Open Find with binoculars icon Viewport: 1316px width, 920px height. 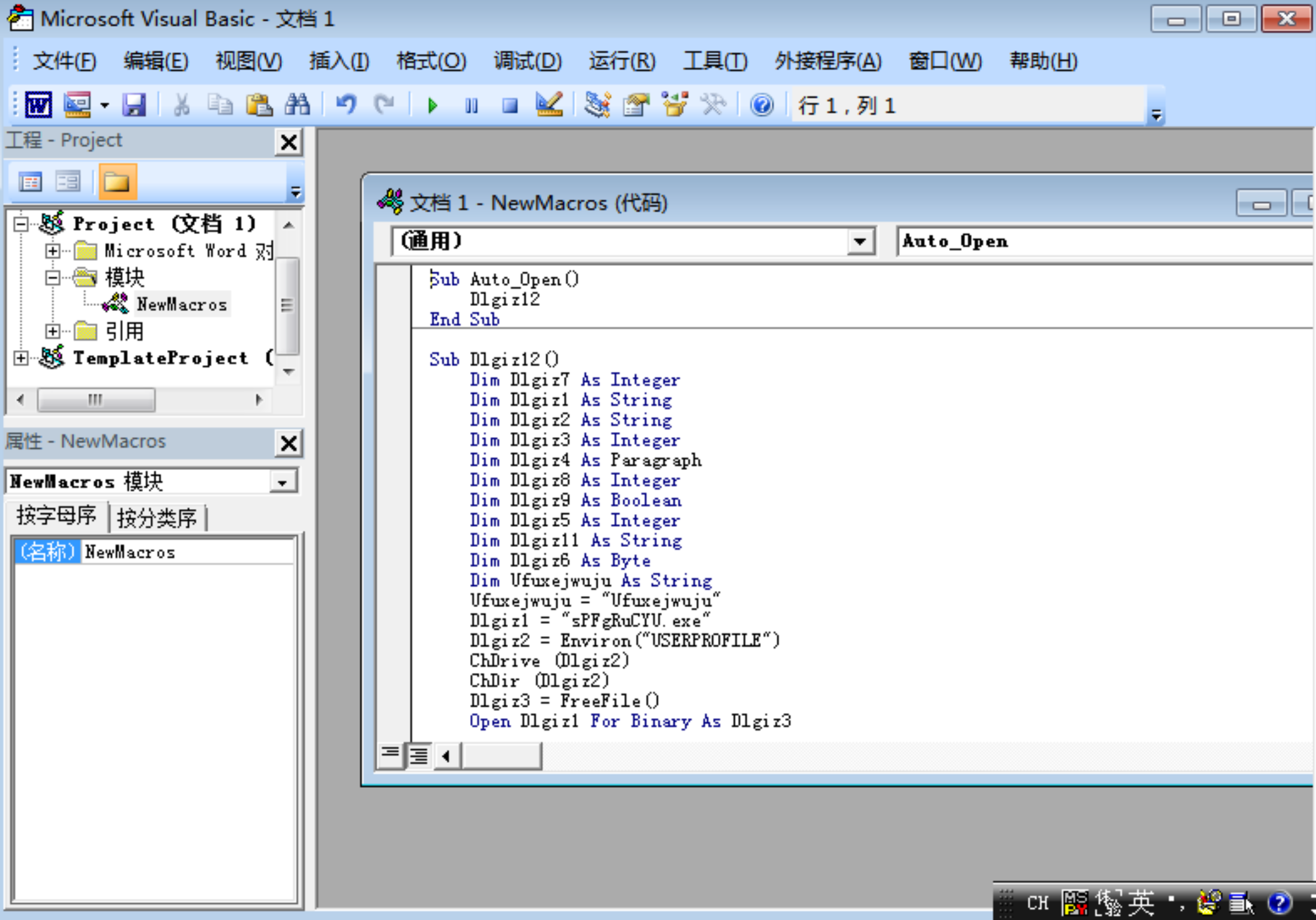tap(297, 105)
